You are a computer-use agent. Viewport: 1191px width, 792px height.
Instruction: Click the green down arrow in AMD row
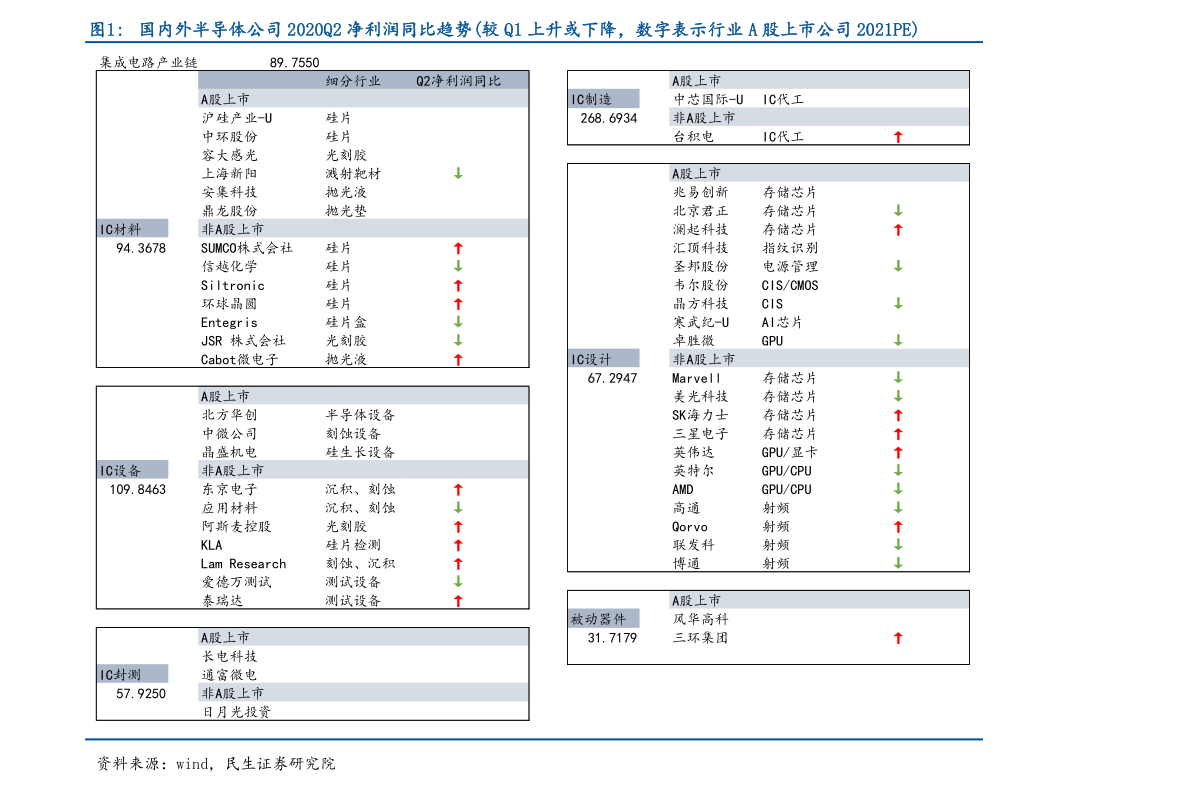[x=898, y=489]
